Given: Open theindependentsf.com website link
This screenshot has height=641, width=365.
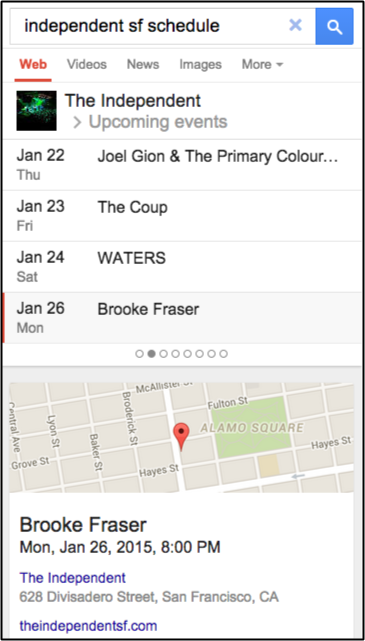Looking at the screenshot, I should point(88,625).
